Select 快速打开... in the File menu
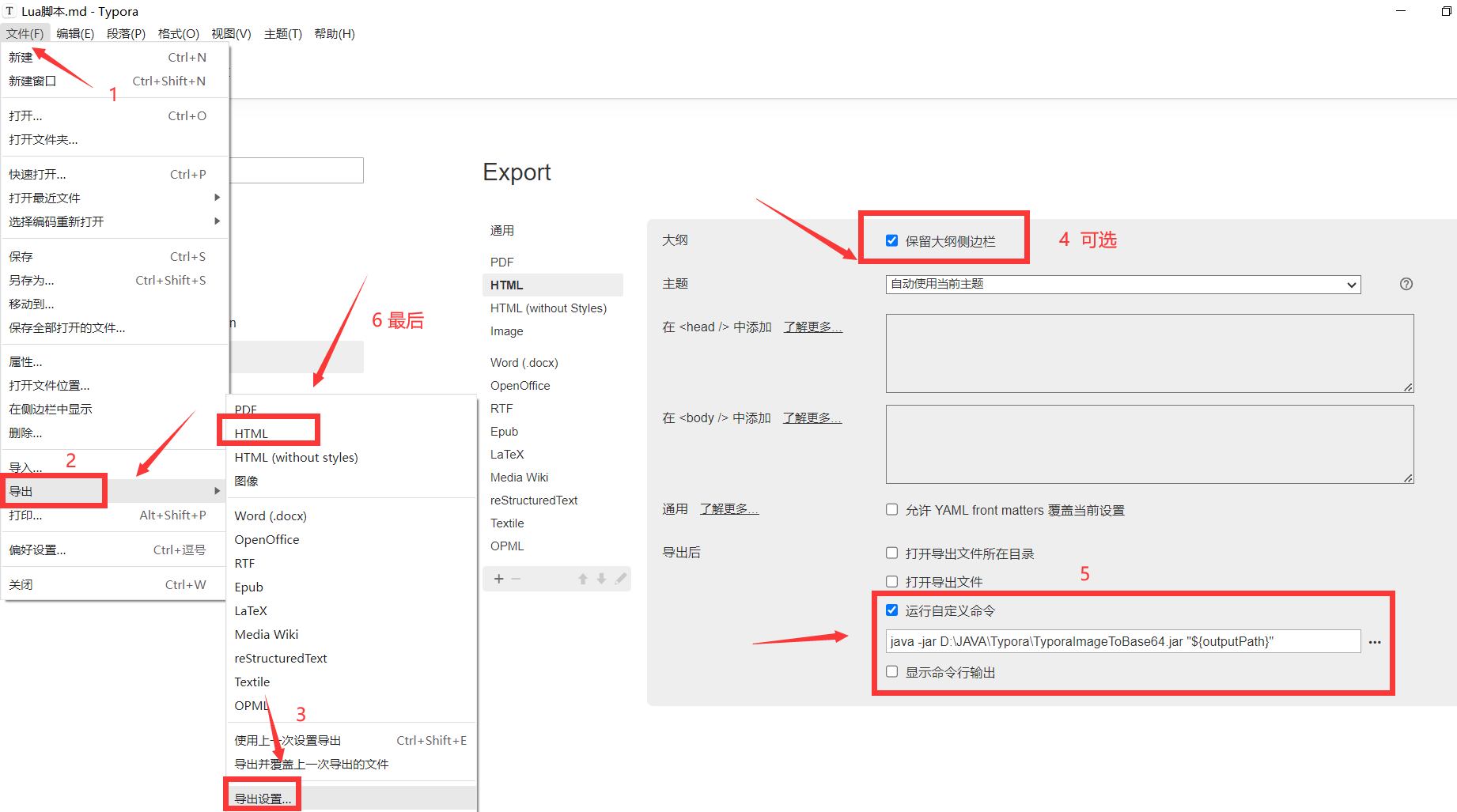 [115, 174]
